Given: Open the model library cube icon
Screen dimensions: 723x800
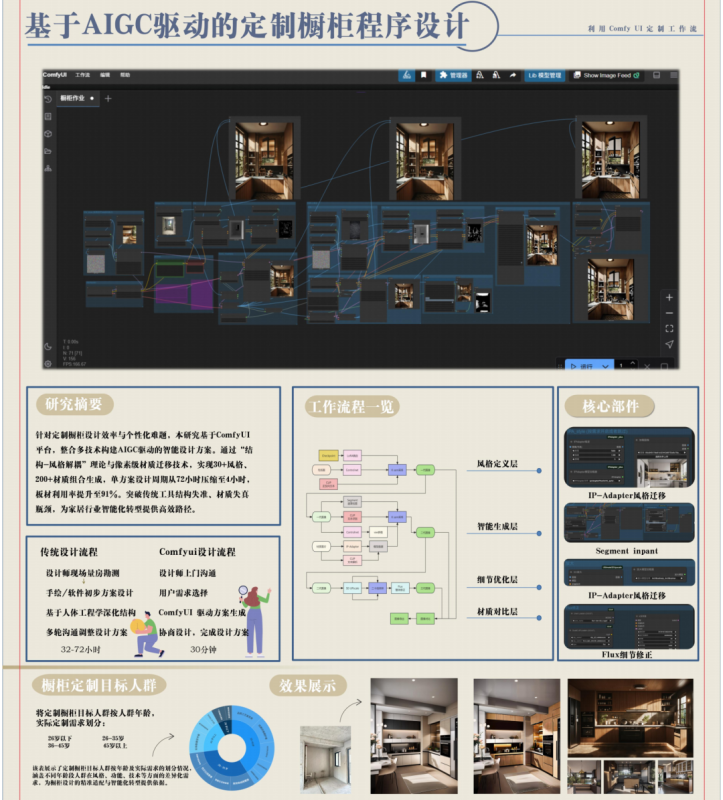Looking at the screenshot, I should 48,134.
